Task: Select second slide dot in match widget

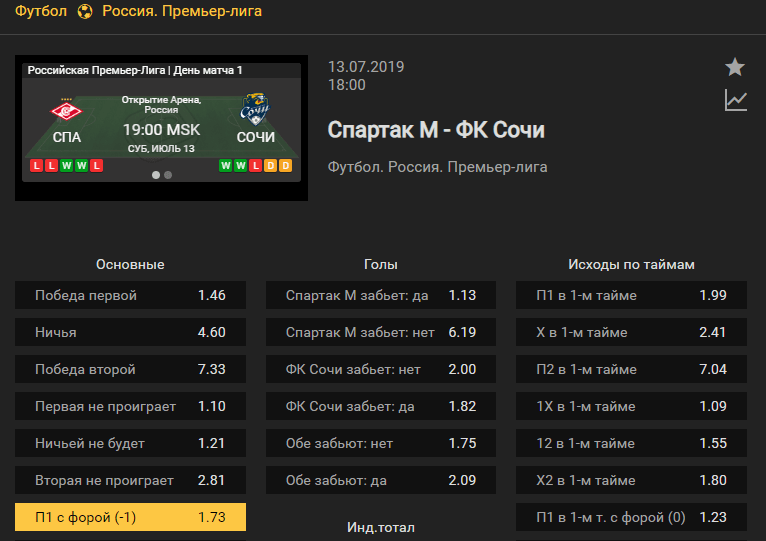Action: tap(168, 175)
